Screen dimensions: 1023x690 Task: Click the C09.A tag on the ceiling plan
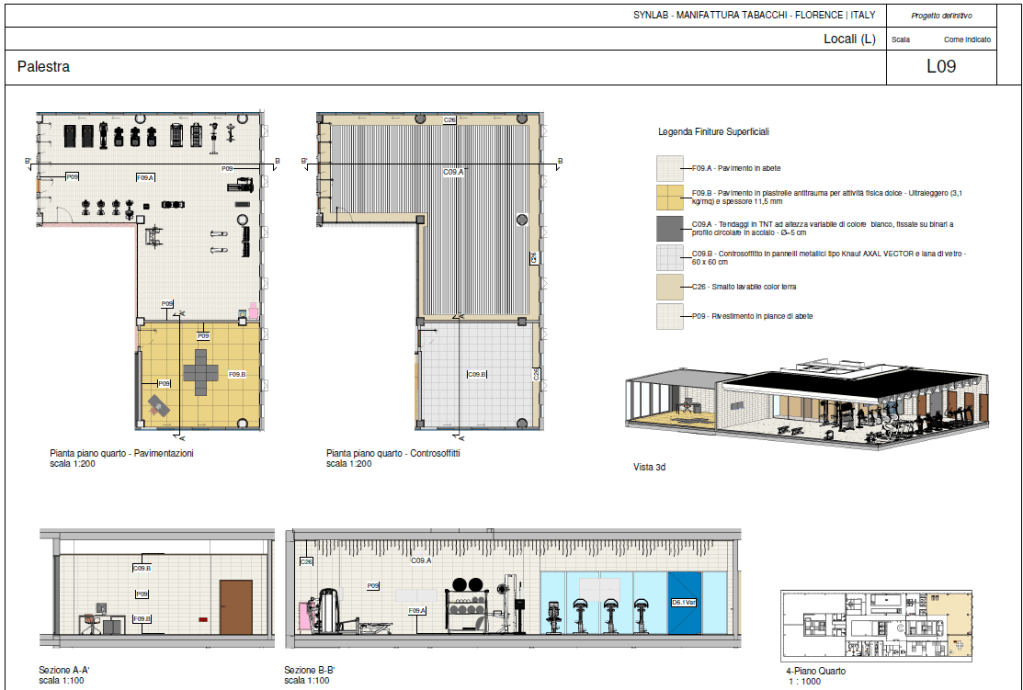(x=453, y=172)
